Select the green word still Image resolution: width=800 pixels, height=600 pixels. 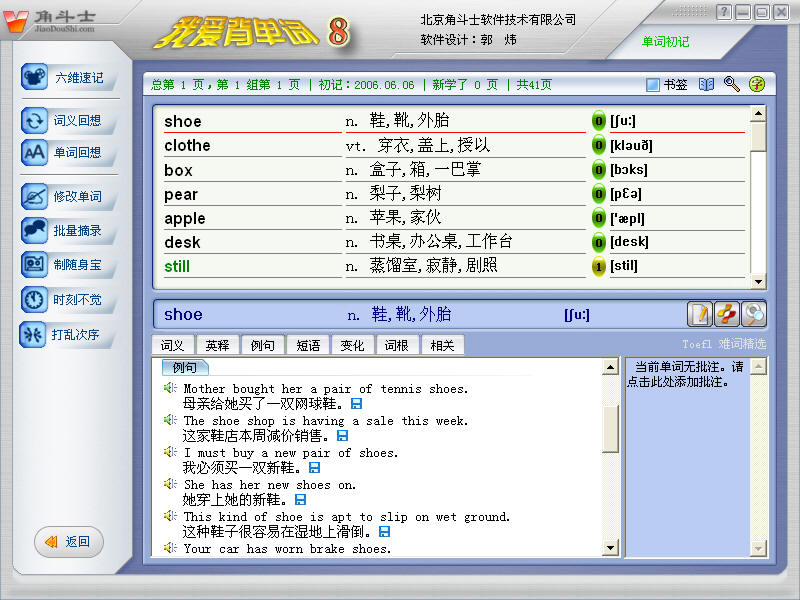177,266
